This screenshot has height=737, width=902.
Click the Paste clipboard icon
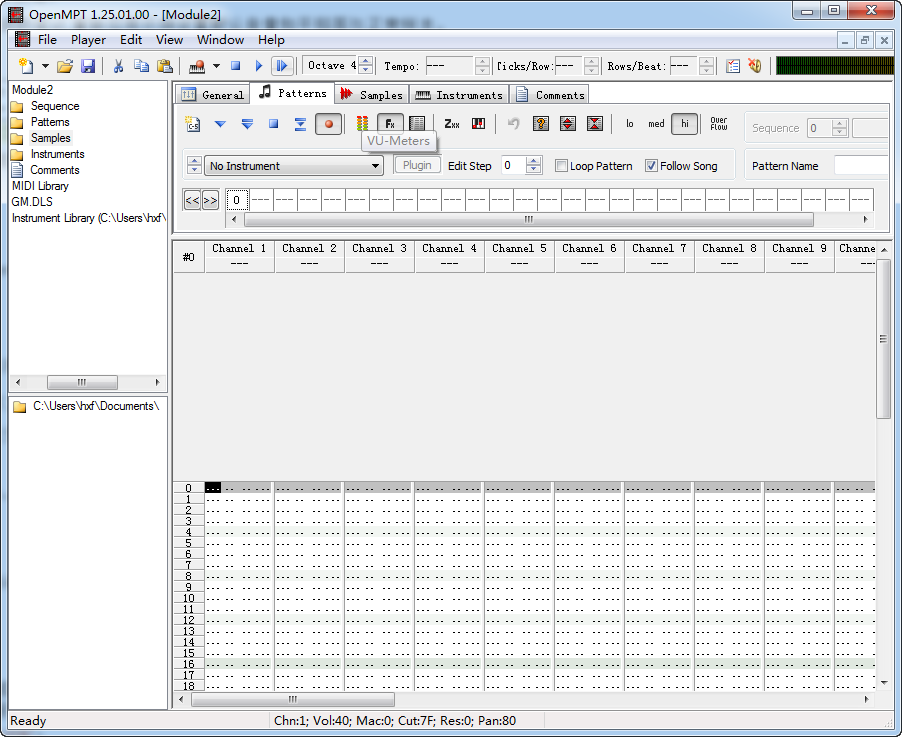164,66
